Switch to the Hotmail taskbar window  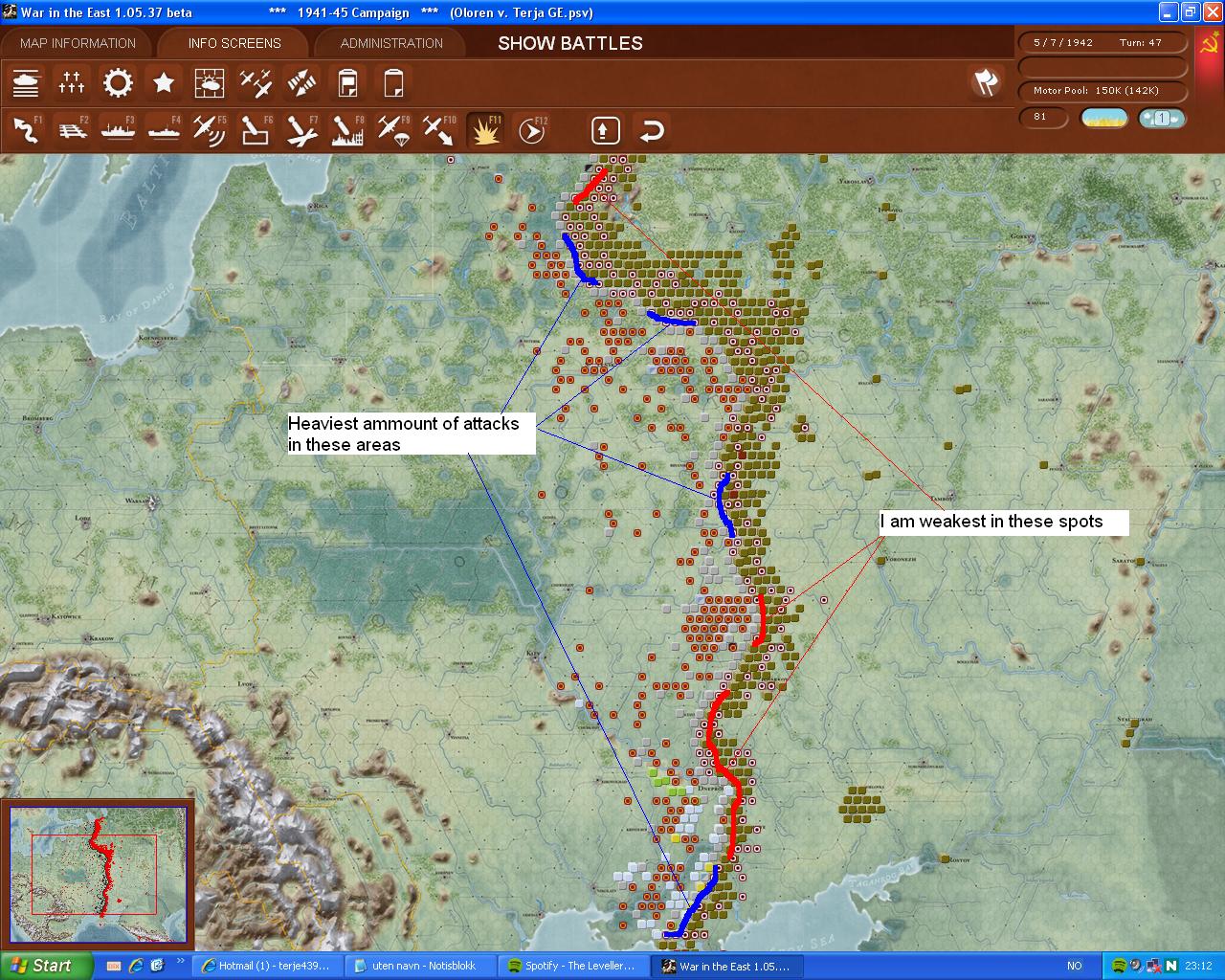[265, 966]
